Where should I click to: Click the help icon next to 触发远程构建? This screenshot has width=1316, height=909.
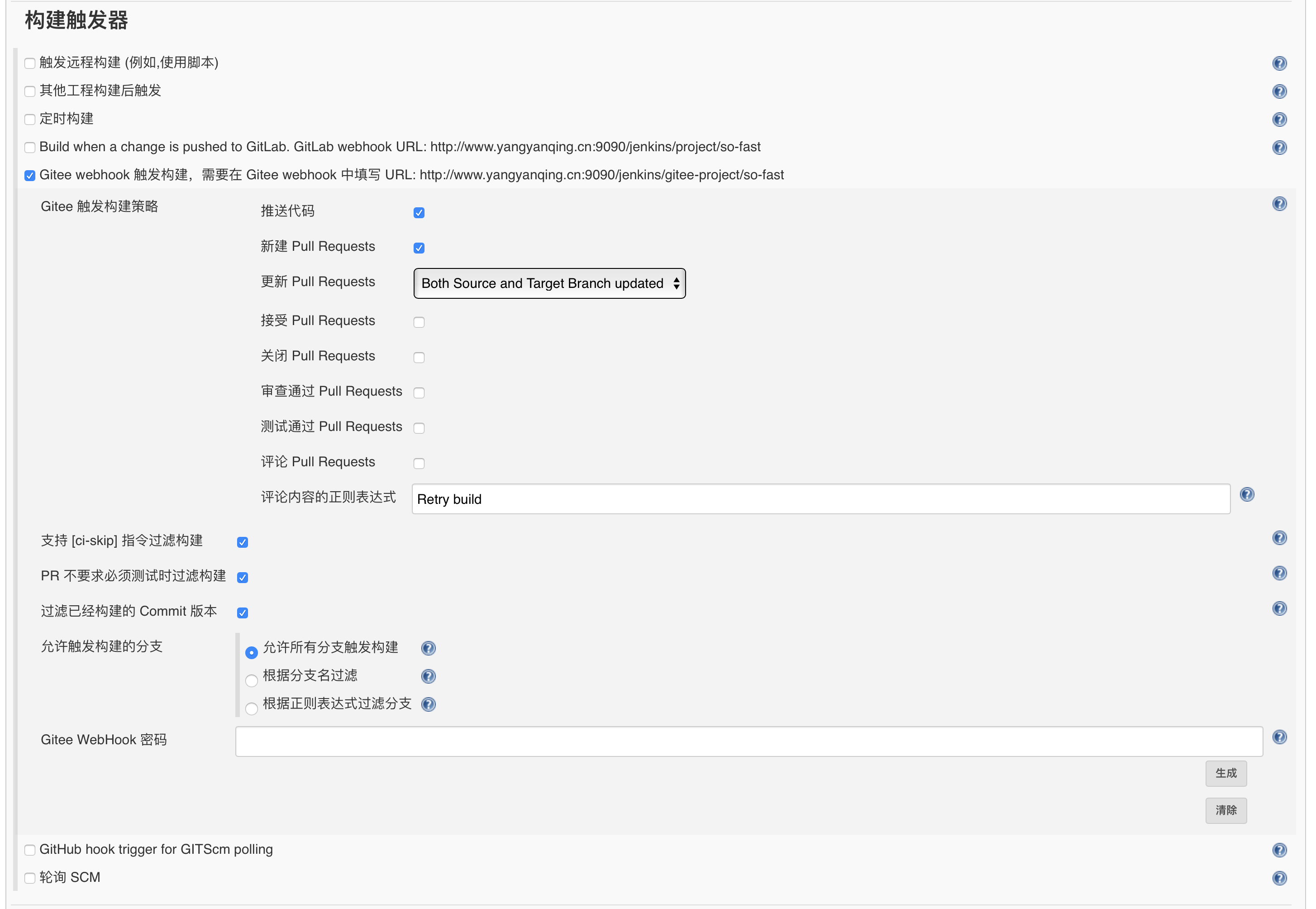point(1280,63)
